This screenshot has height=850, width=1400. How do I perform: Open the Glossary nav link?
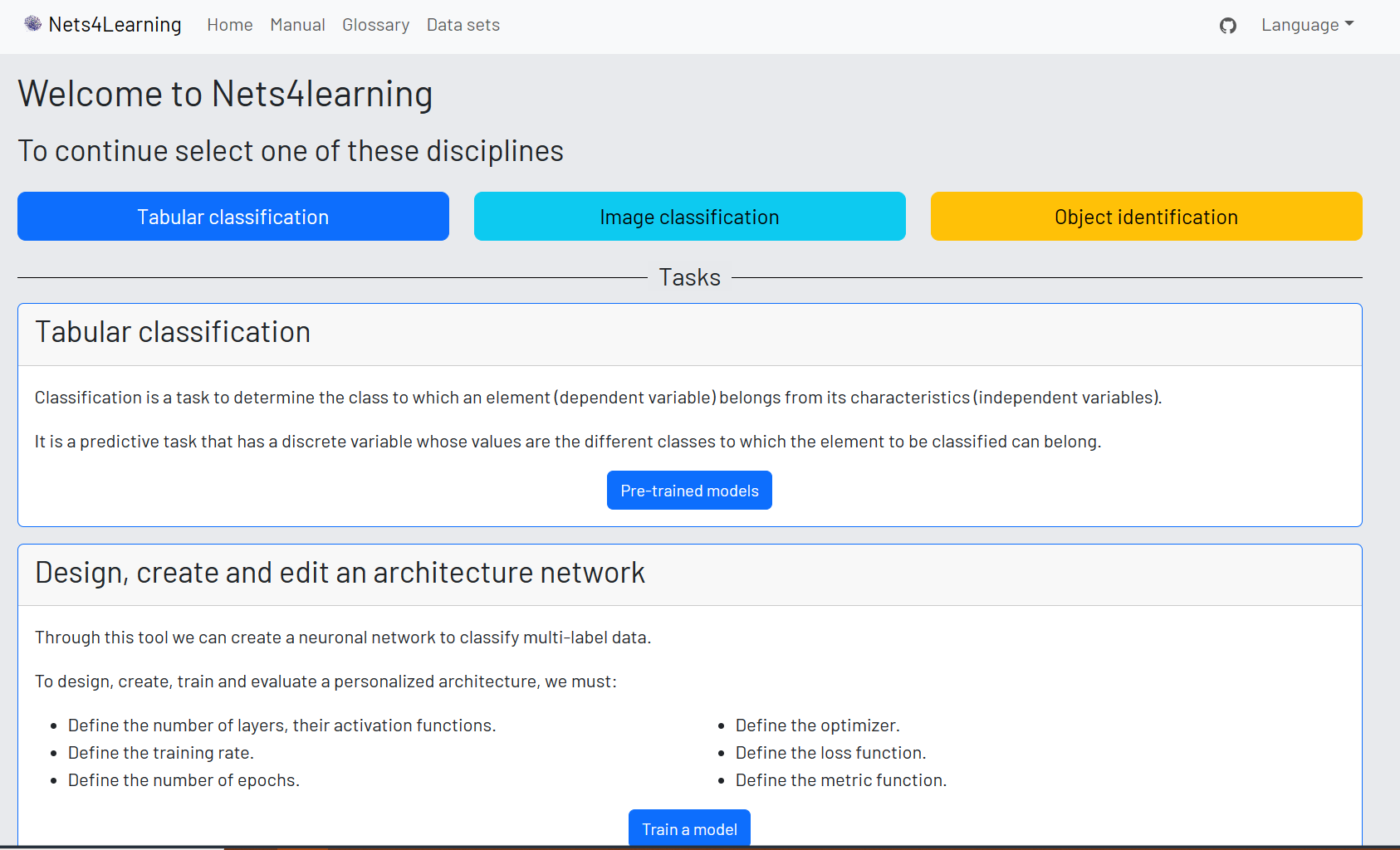click(x=375, y=25)
